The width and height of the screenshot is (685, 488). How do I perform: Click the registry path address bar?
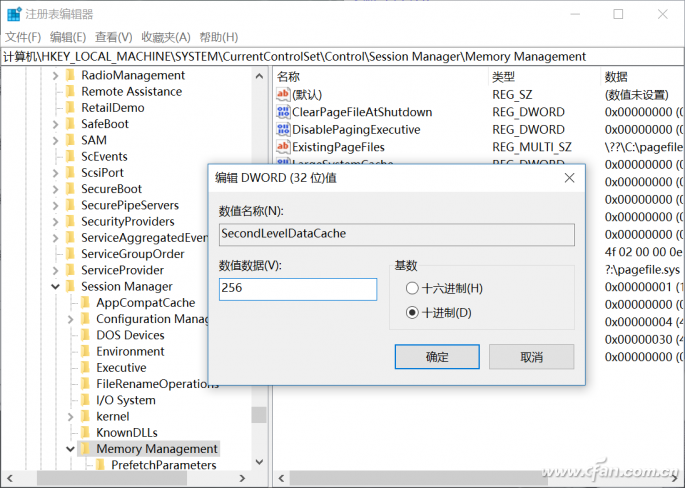[342, 56]
